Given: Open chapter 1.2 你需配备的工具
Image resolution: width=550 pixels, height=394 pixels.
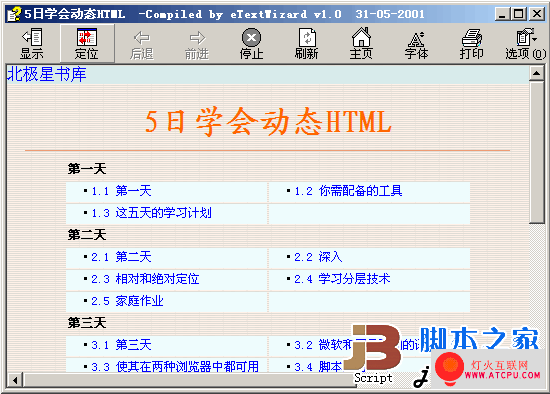Looking at the screenshot, I should tap(348, 191).
